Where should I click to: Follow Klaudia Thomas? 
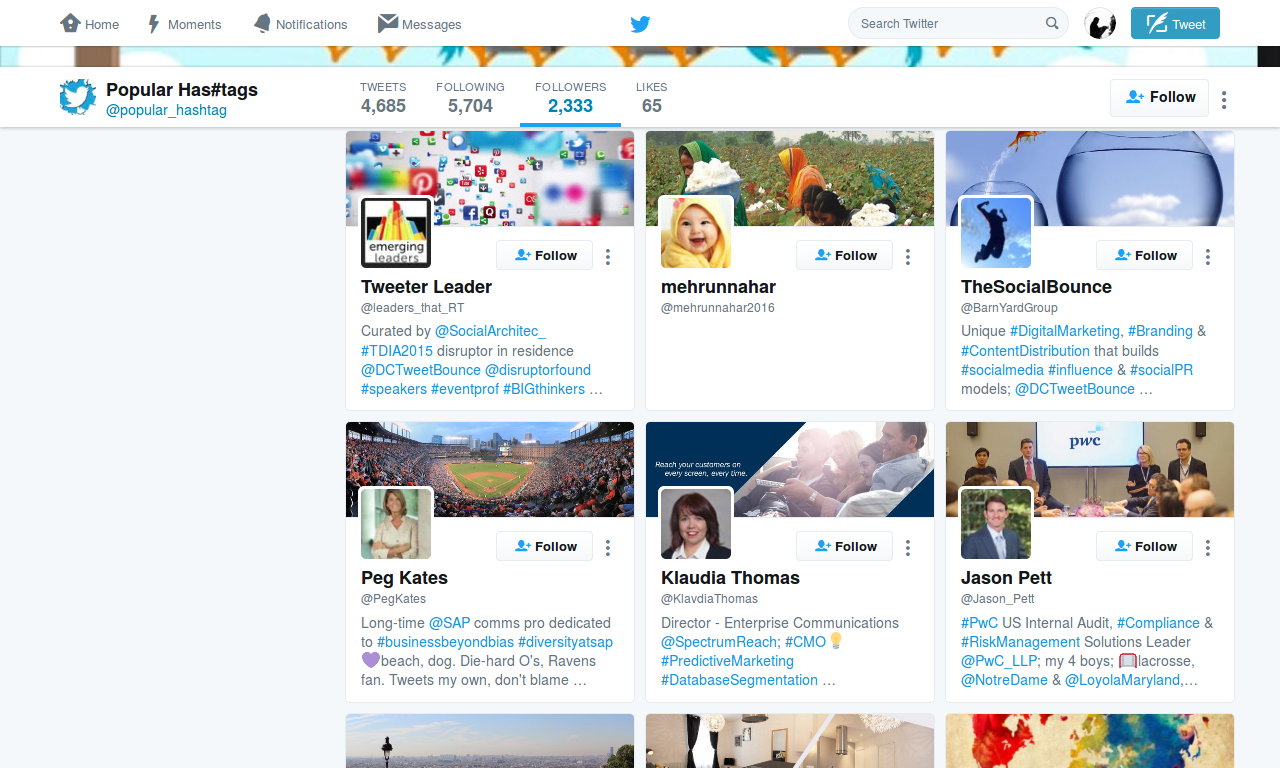844,547
